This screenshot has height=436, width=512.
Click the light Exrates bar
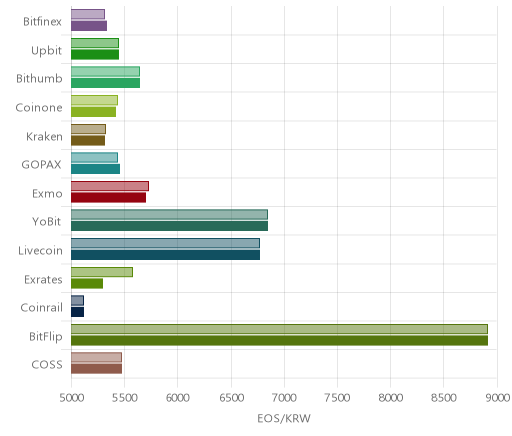pyautogui.click(x=102, y=272)
